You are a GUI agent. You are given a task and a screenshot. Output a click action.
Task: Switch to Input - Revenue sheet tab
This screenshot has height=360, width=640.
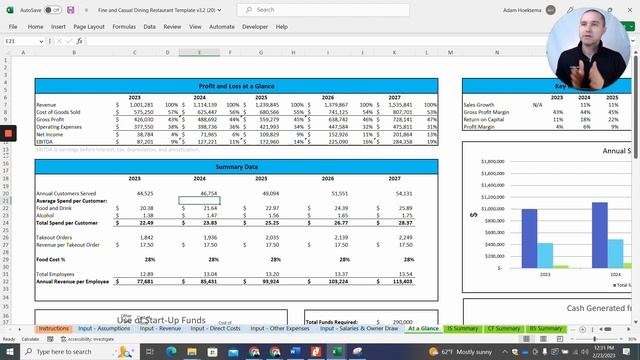[x=160, y=329]
